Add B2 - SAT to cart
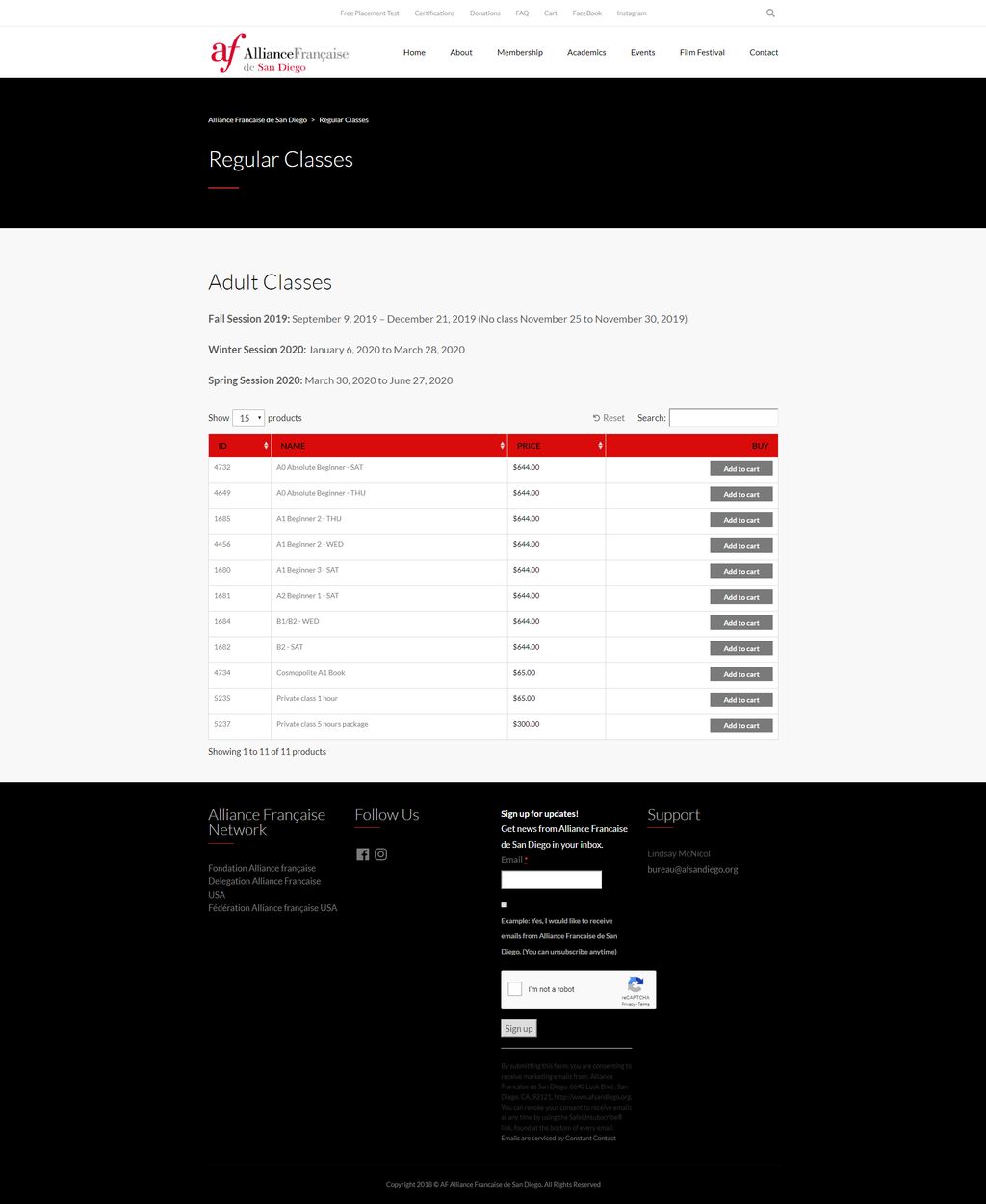Screen dimensions: 986x1204 (741, 648)
